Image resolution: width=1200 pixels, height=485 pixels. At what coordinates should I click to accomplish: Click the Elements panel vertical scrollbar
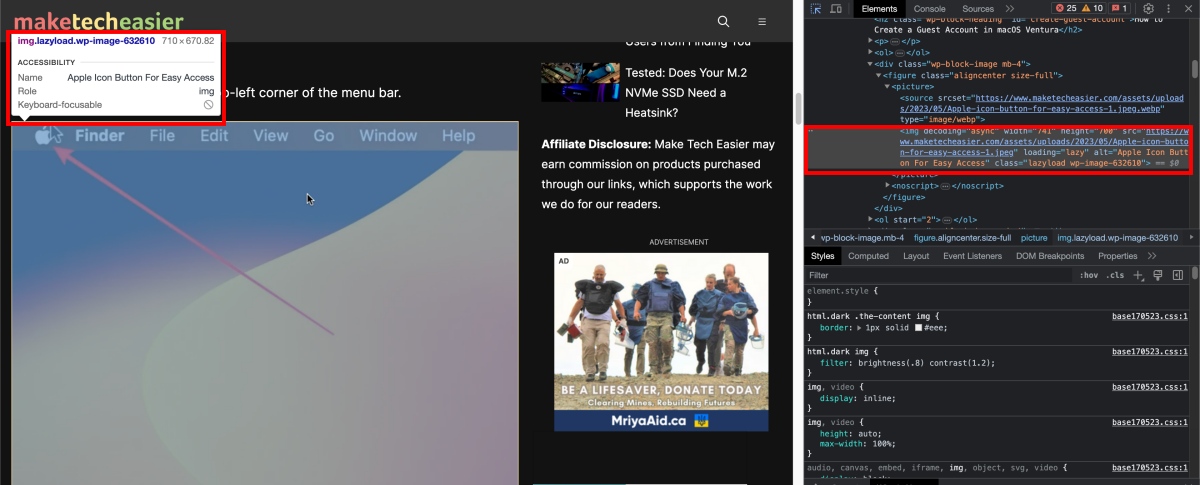coord(1194,70)
